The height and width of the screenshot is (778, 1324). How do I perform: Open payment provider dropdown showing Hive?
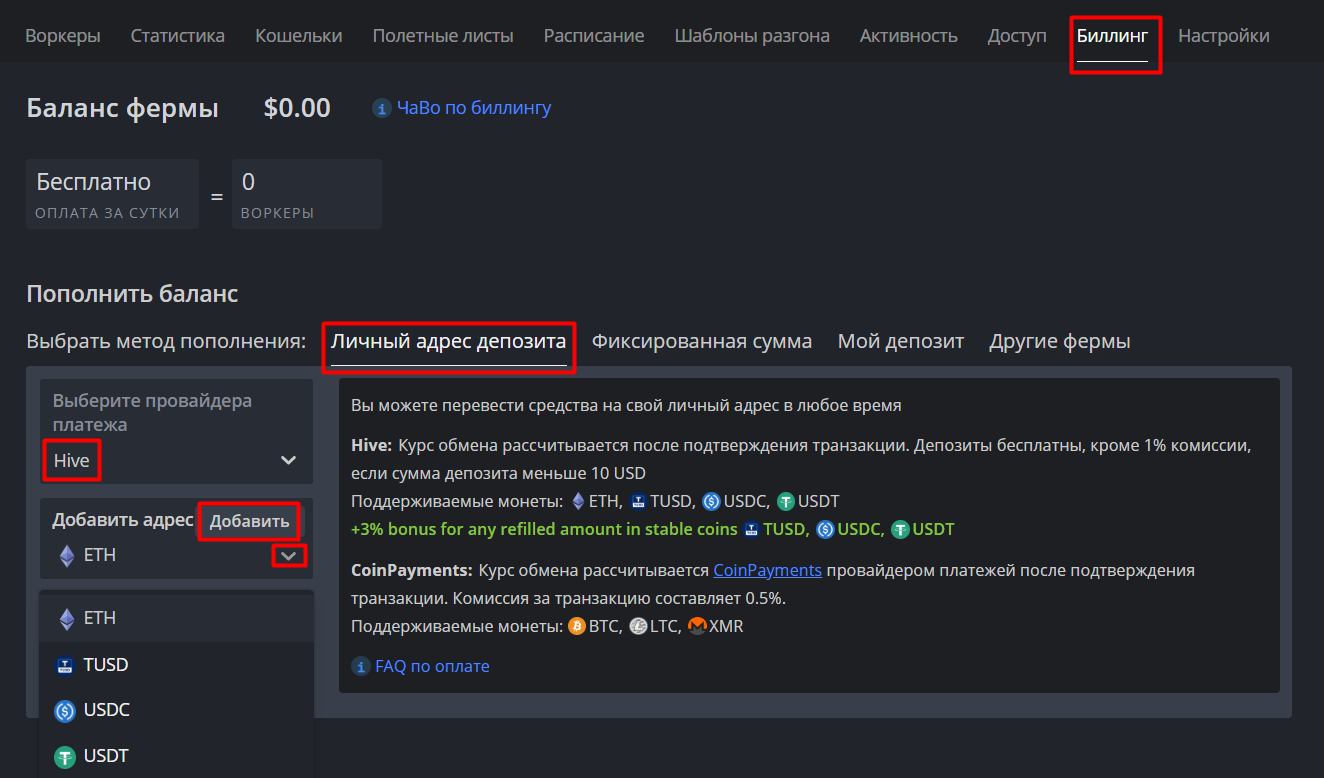pyautogui.click(x=176, y=432)
